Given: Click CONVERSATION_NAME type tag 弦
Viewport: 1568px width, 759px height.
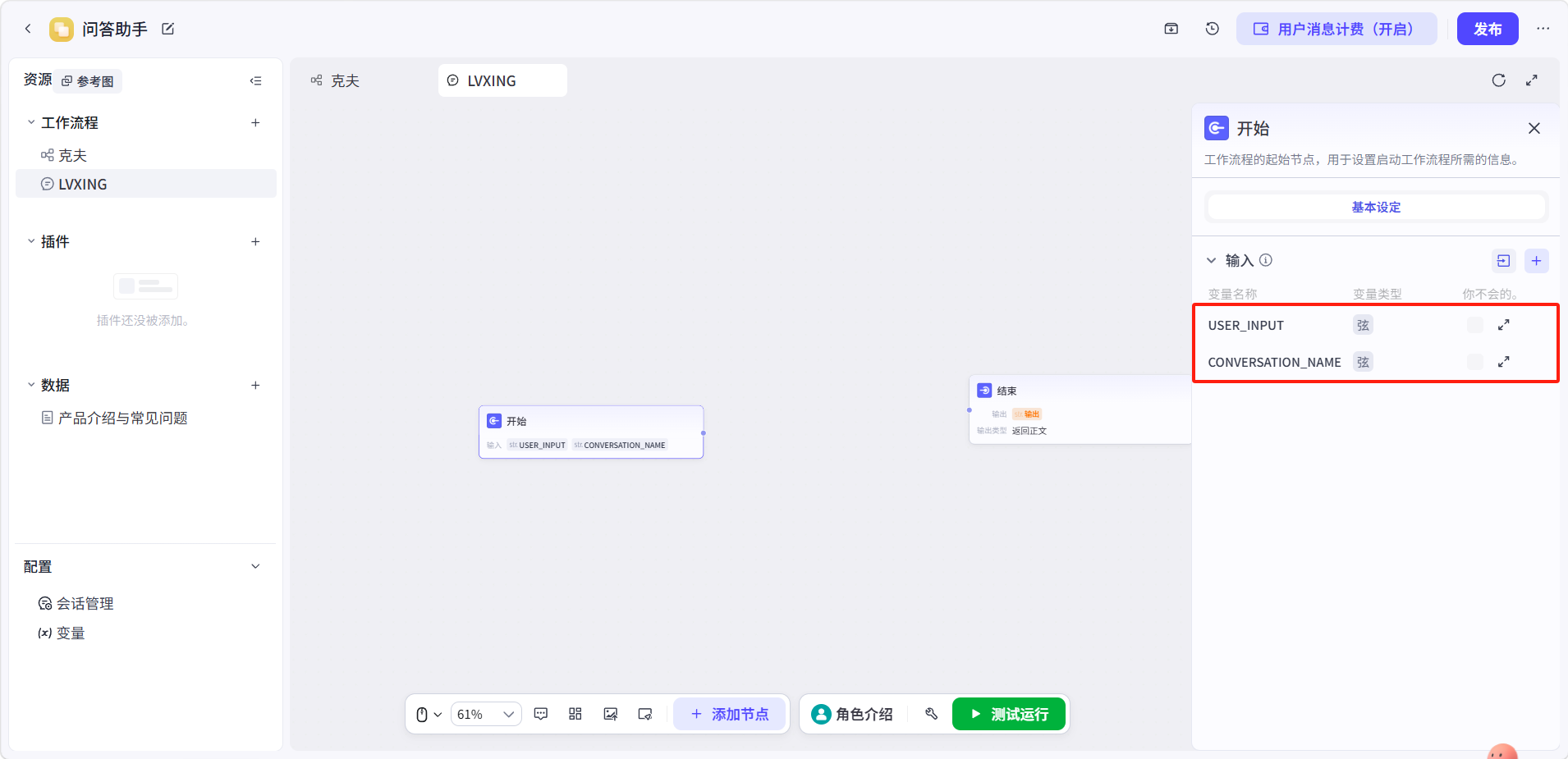Looking at the screenshot, I should tap(1363, 362).
